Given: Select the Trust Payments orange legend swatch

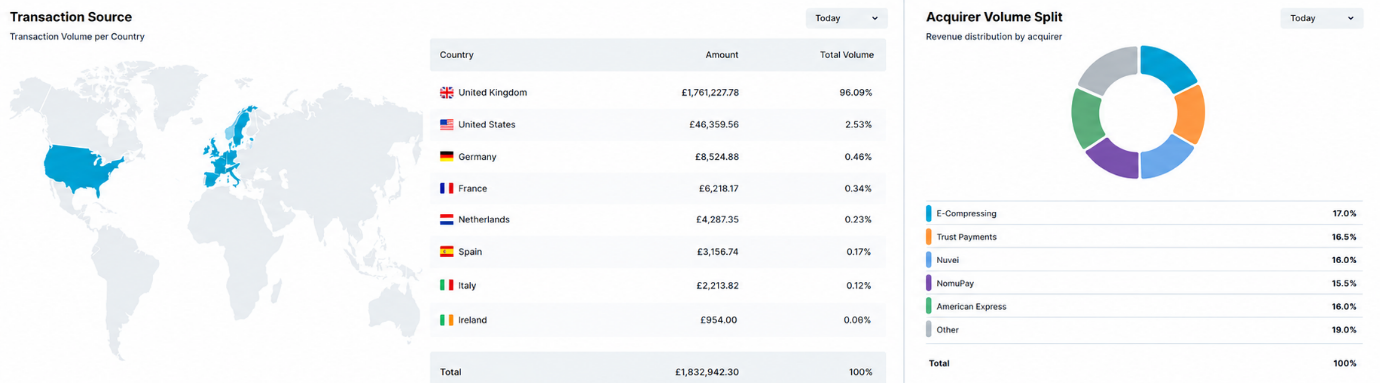Looking at the screenshot, I should [929, 237].
